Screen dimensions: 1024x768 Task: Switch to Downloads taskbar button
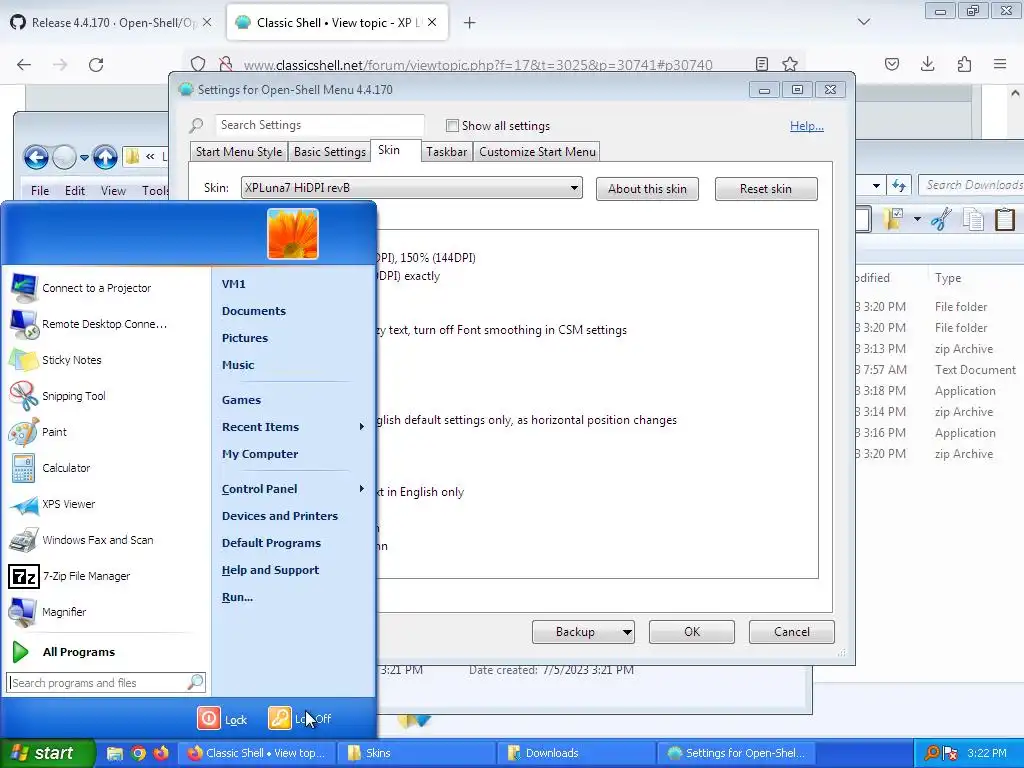(x=576, y=753)
